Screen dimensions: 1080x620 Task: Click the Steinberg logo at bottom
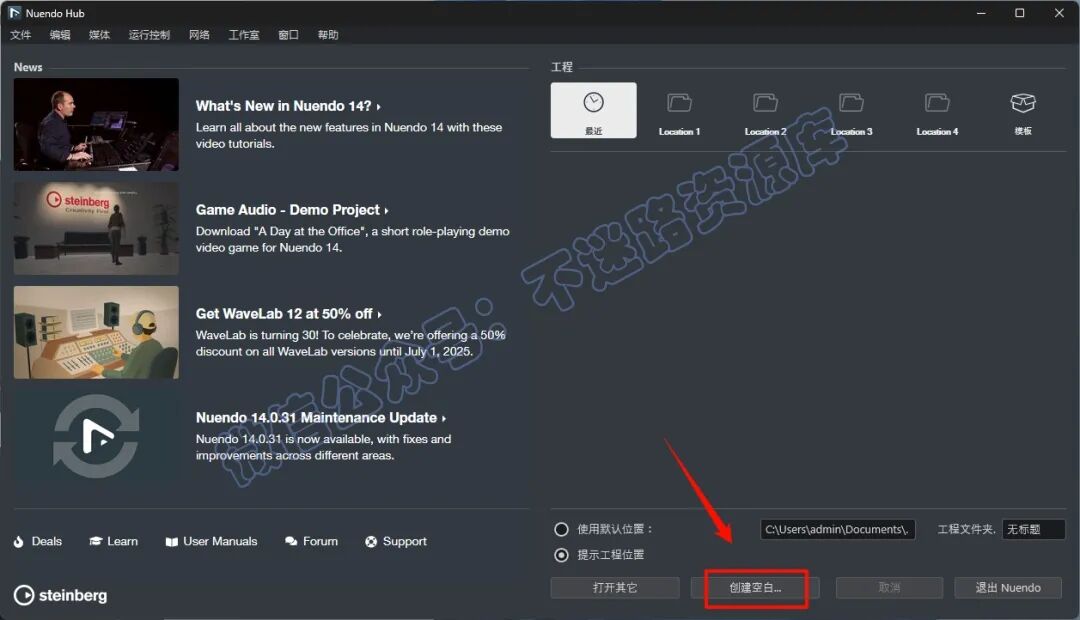click(x=61, y=595)
